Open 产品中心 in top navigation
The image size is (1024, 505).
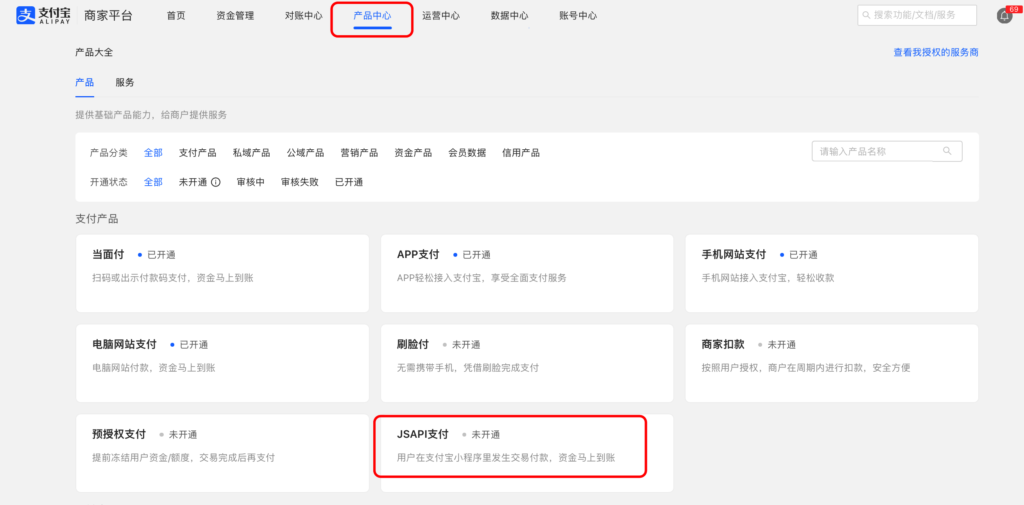click(372, 16)
